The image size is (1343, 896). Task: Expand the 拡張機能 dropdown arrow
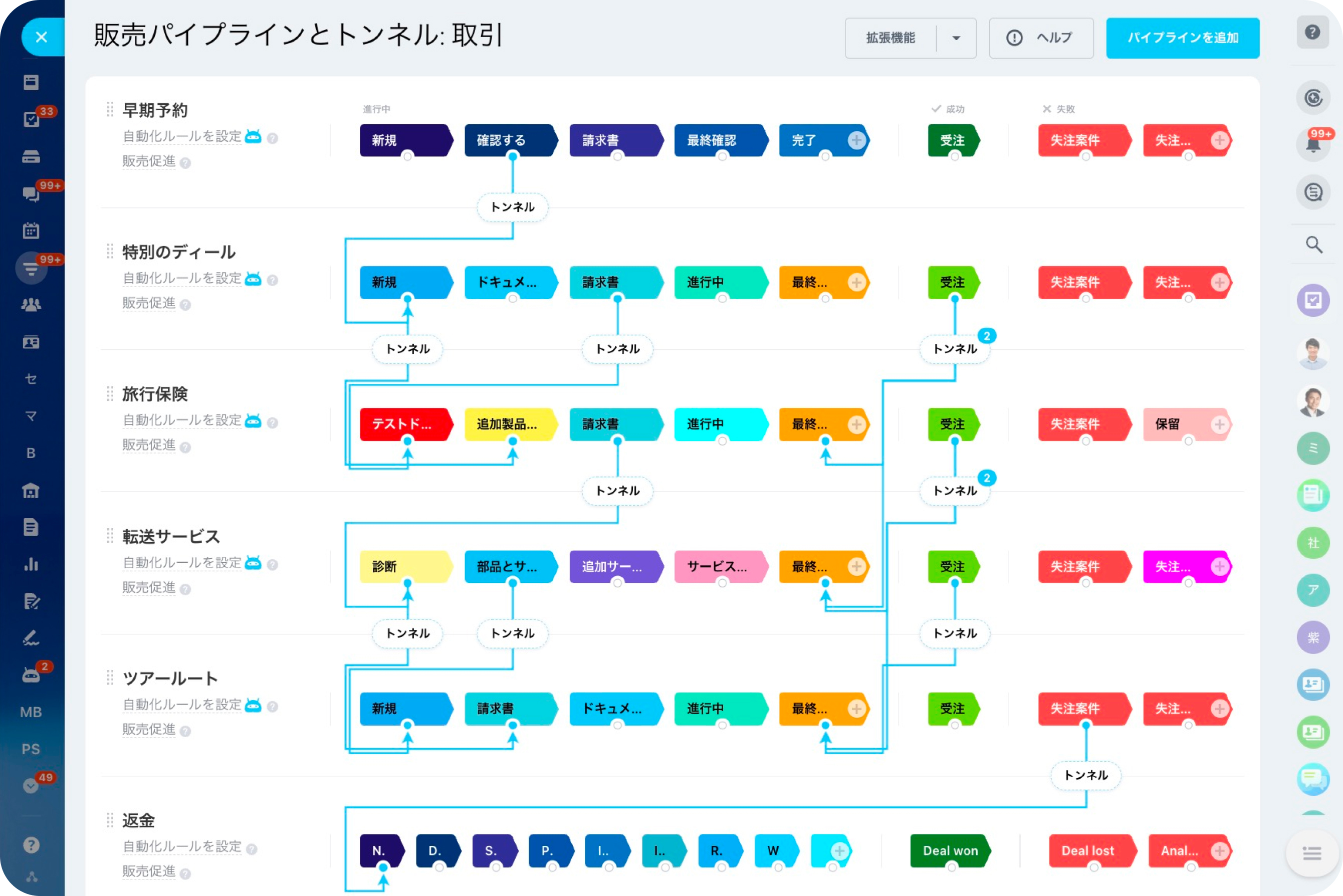click(956, 38)
